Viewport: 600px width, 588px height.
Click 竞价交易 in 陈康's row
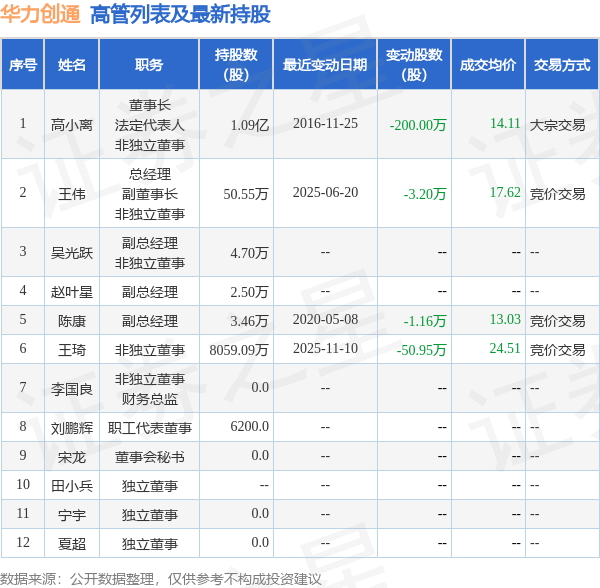click(558, 321)
